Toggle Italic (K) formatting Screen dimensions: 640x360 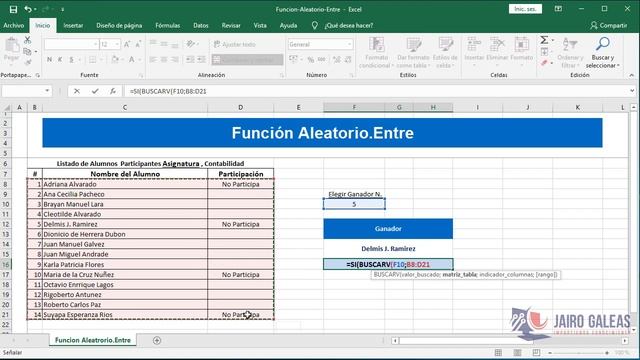(60, 60)
